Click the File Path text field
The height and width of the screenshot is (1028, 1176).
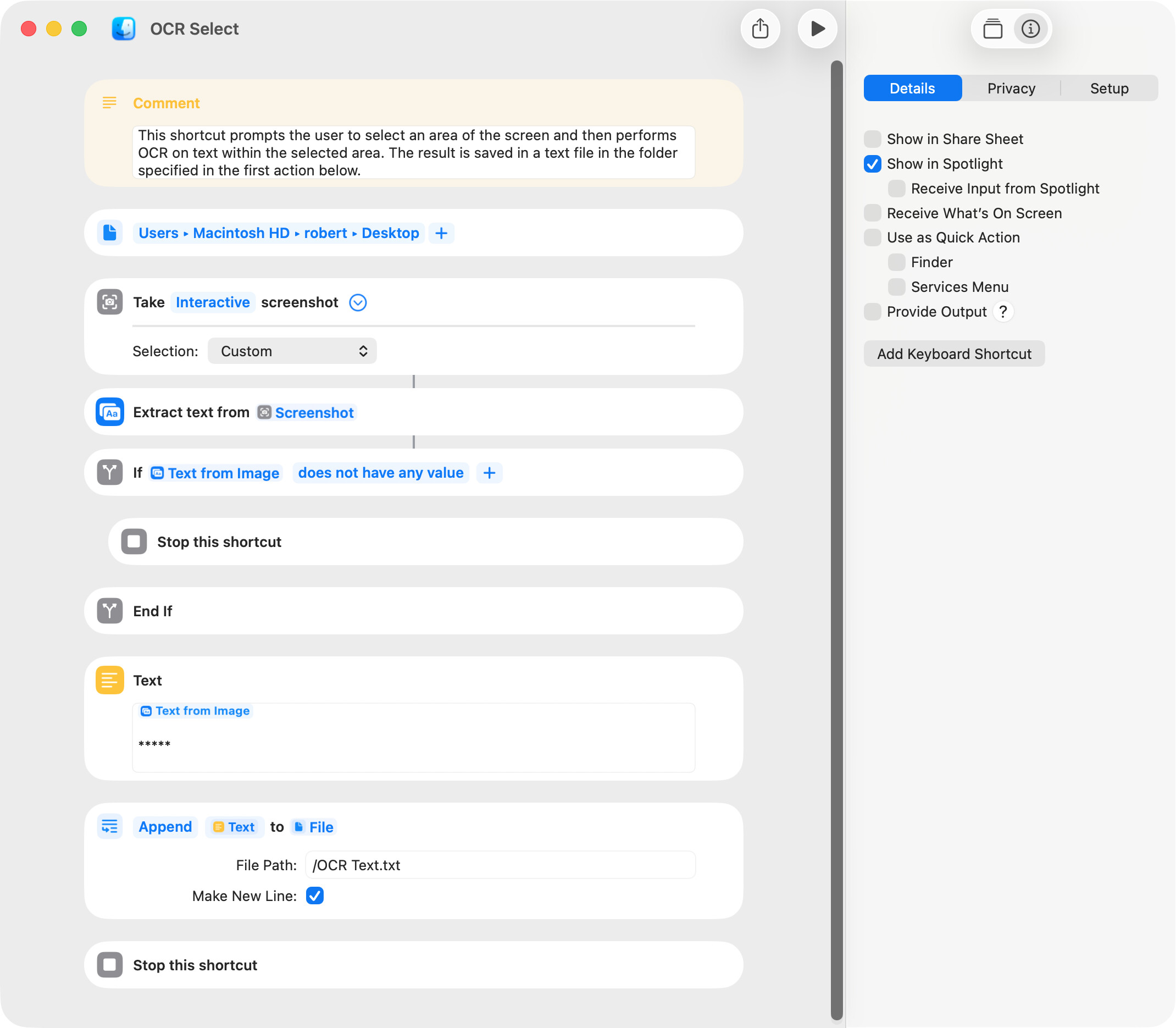click(x=500, y=865)
